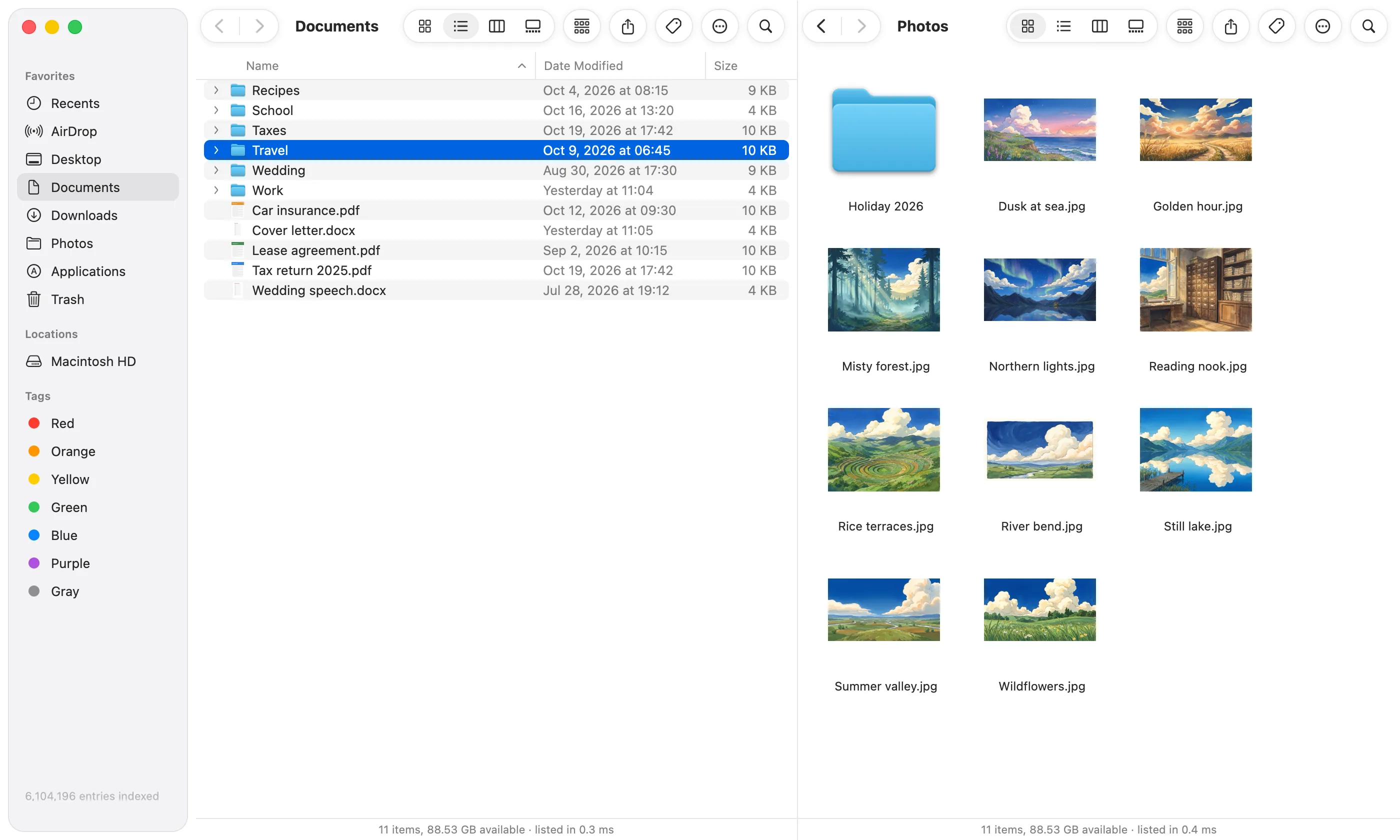Click Search icon in Documents window
This screenshot has height=840, width=1400.
765,26
